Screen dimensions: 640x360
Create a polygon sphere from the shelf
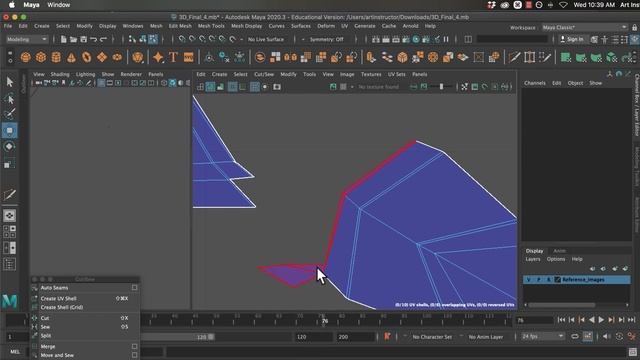[26, 57]
